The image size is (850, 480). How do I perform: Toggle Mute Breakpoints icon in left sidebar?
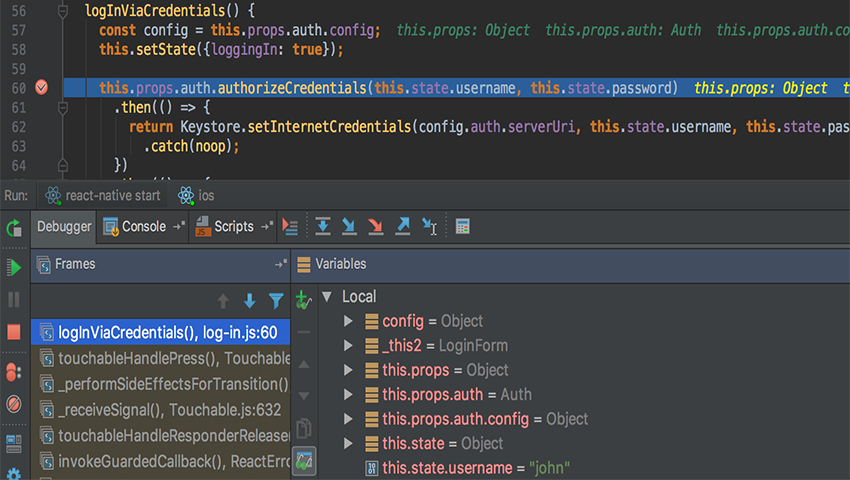point(14,404)
